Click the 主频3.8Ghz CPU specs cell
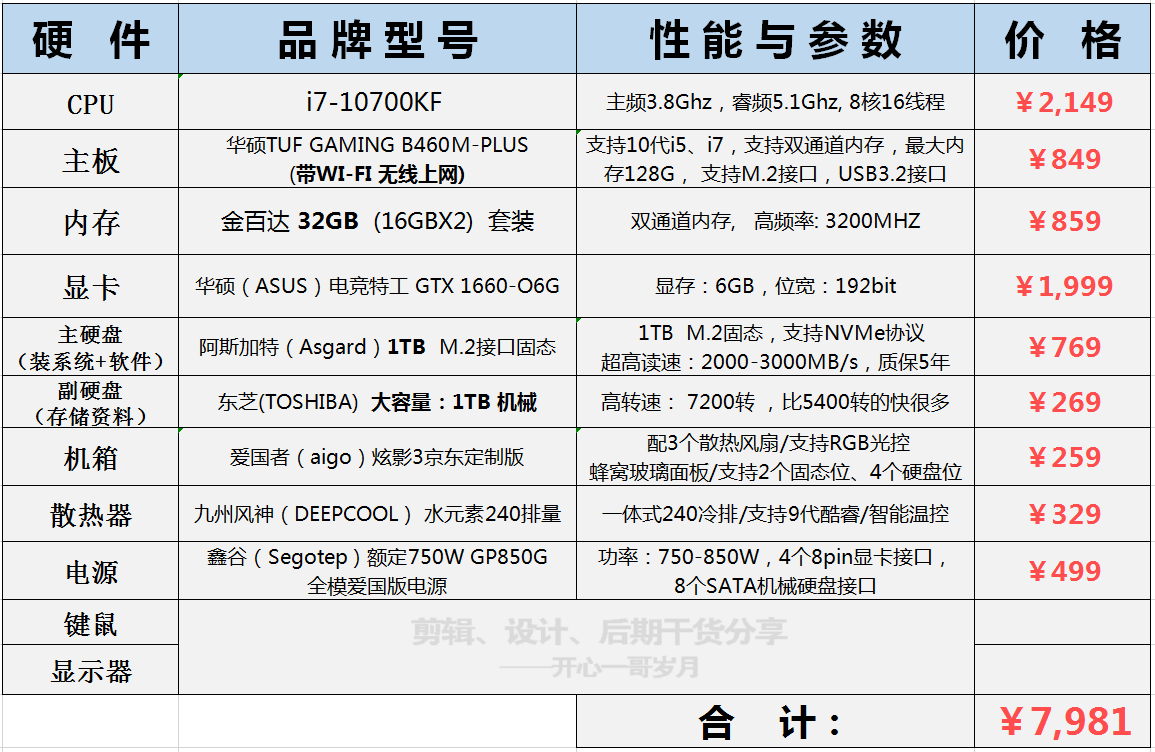Viewport: 1155px width, 752px height. [x=775, y=102]
